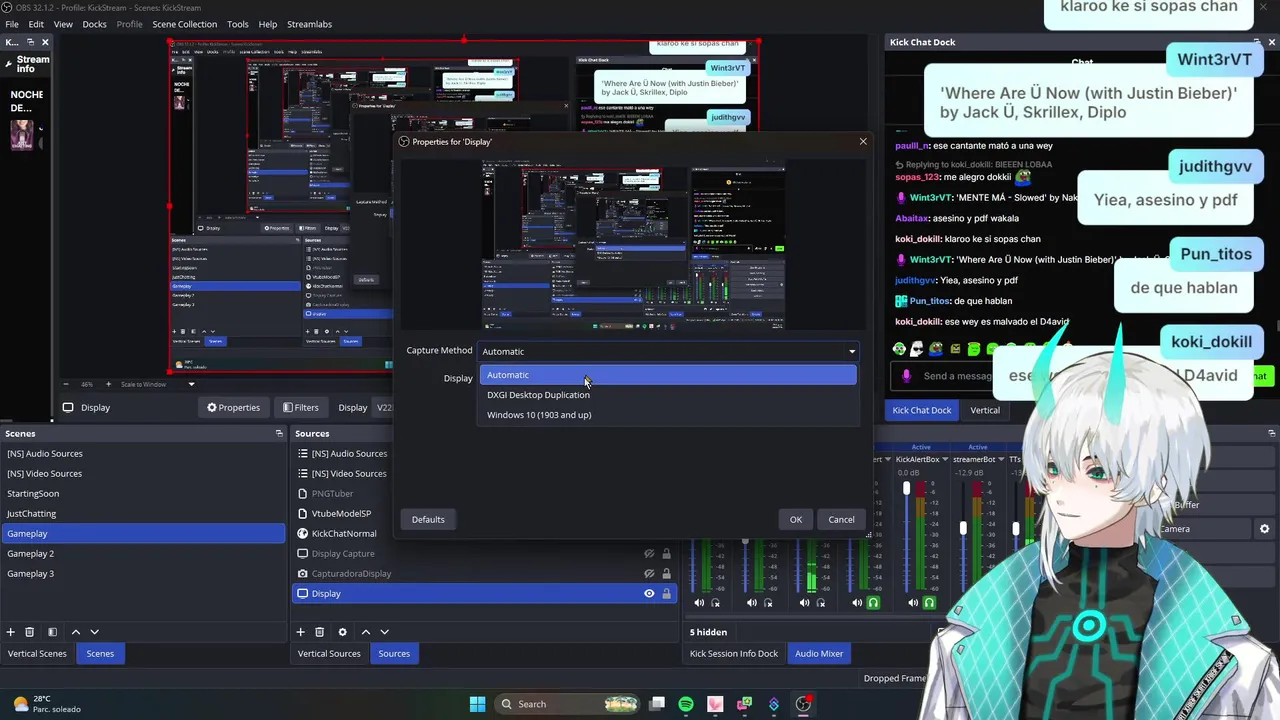Open the Edit menu
The height and width of the screenshot is (720, 1280).
36,24
